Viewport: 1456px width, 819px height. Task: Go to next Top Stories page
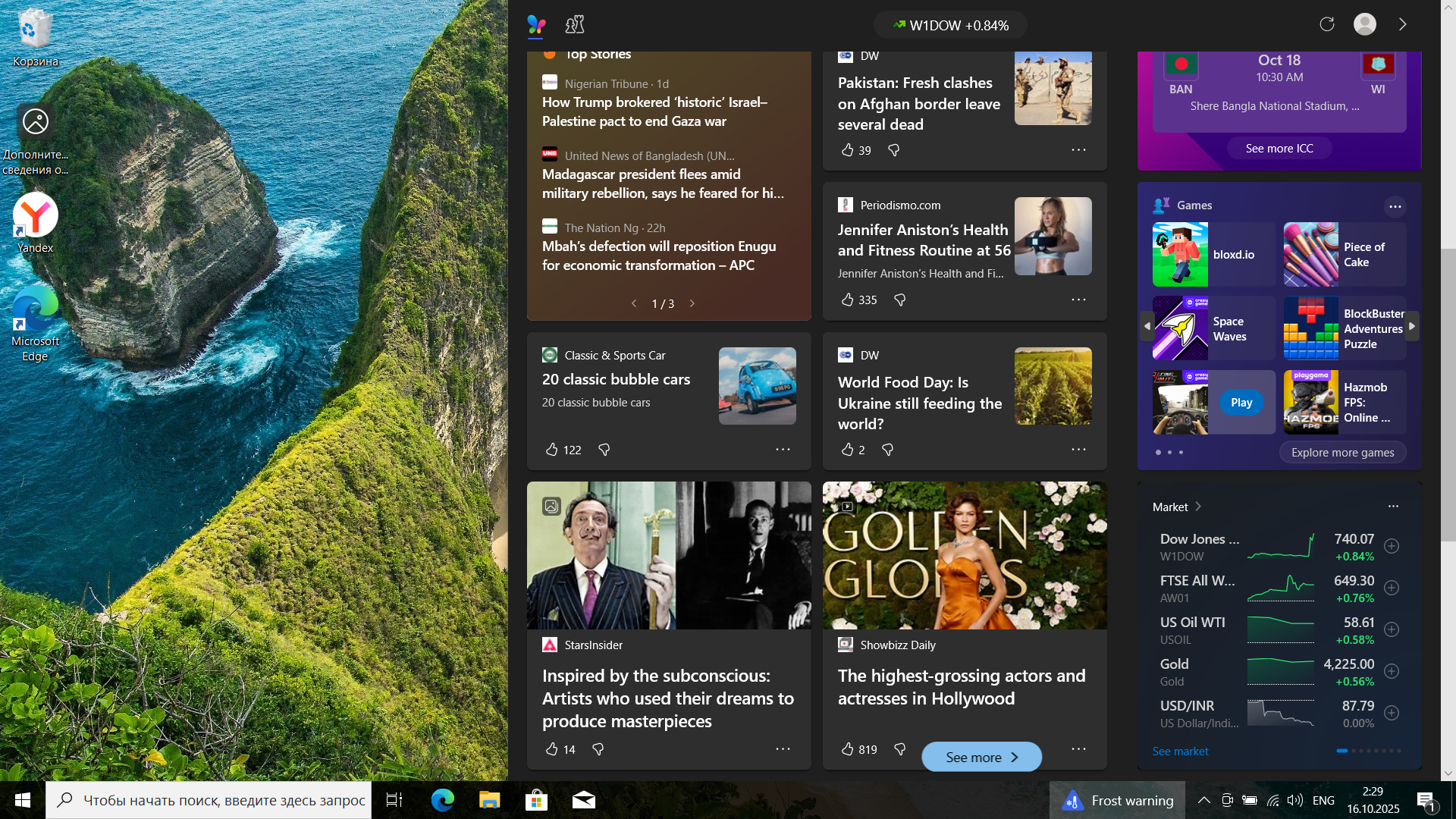[692, 303]
